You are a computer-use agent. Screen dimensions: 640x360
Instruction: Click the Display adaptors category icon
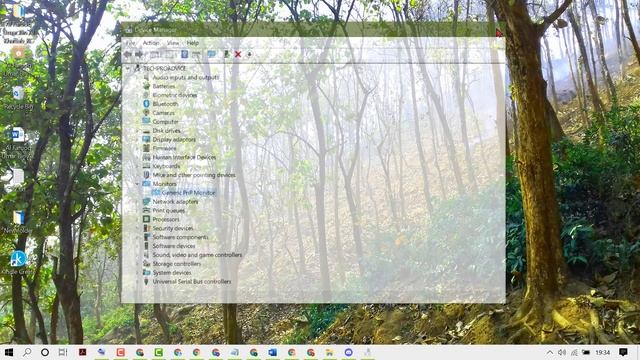146,139
